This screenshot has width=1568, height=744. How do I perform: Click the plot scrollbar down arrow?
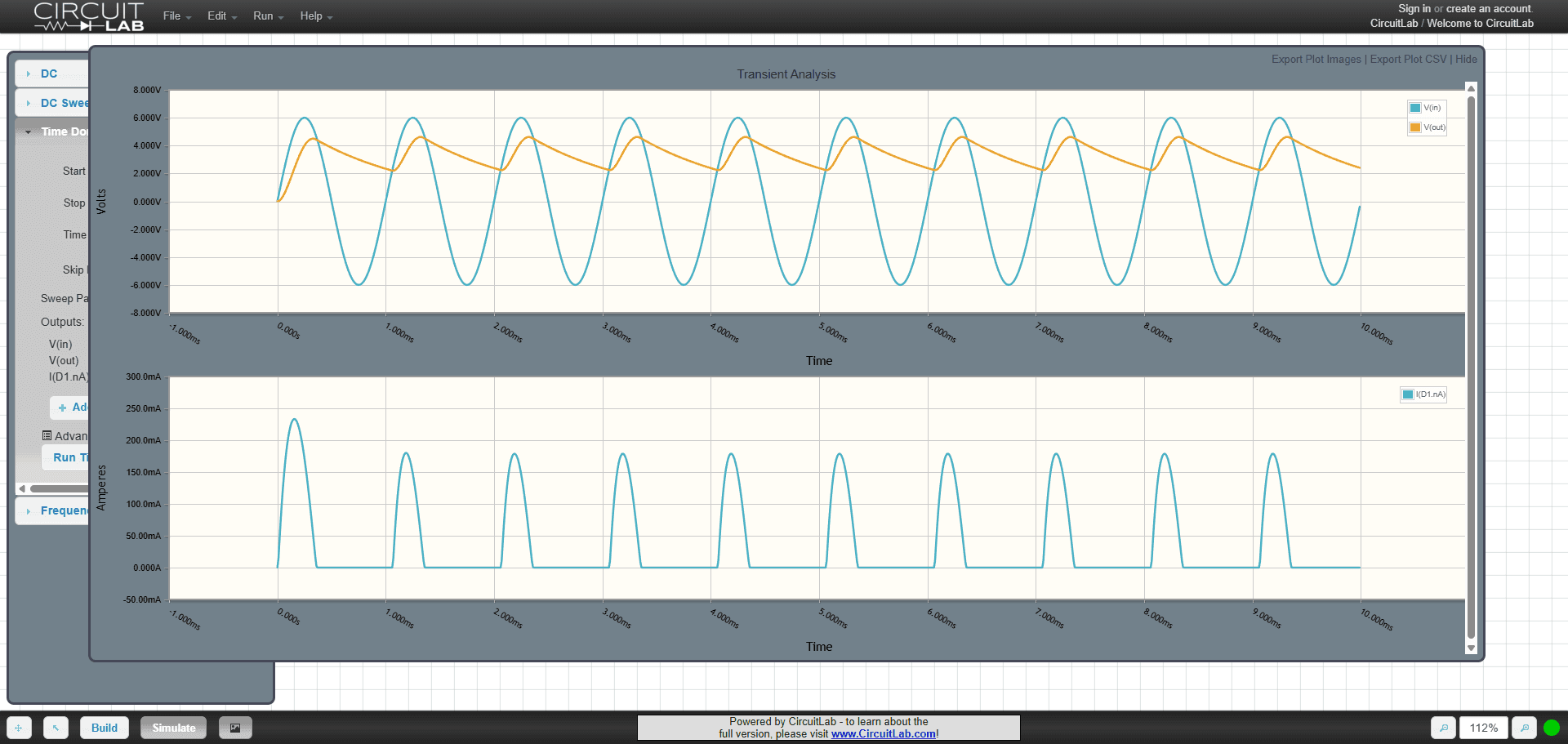coord(1471,648)
